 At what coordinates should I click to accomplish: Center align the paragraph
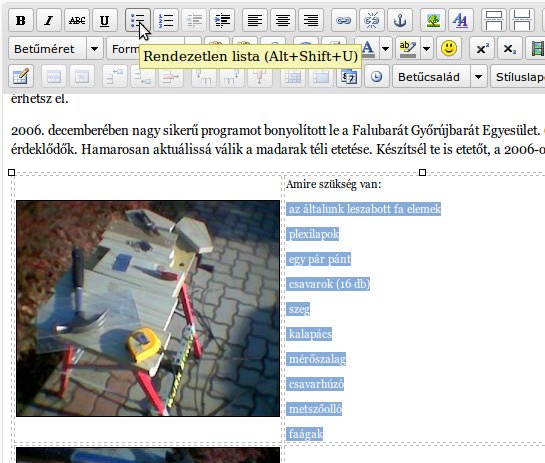point(283,20)
